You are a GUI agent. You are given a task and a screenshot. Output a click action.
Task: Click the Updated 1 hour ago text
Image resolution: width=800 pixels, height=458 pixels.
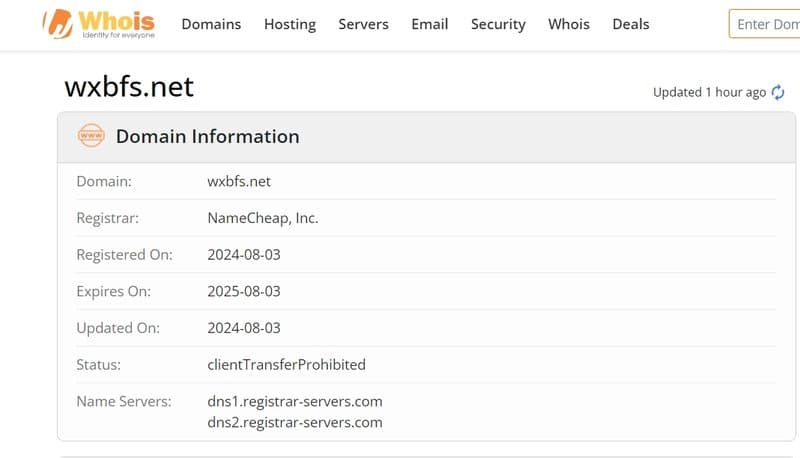click(709, 92)
